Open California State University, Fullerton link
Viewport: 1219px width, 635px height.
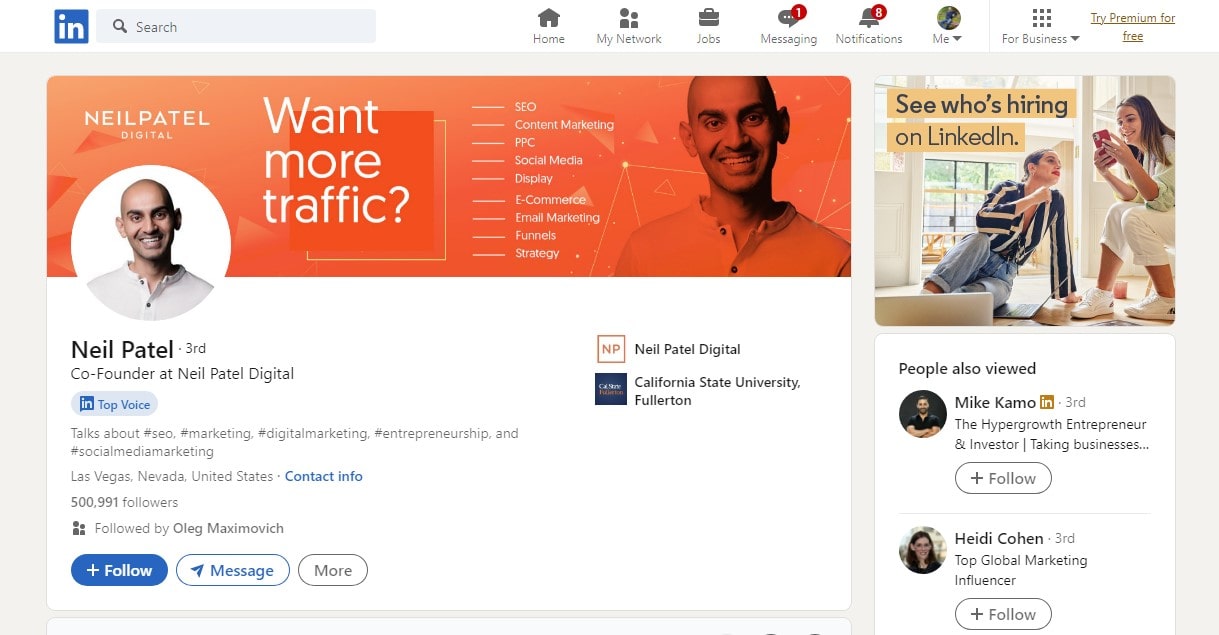click(x=717, y=391)
